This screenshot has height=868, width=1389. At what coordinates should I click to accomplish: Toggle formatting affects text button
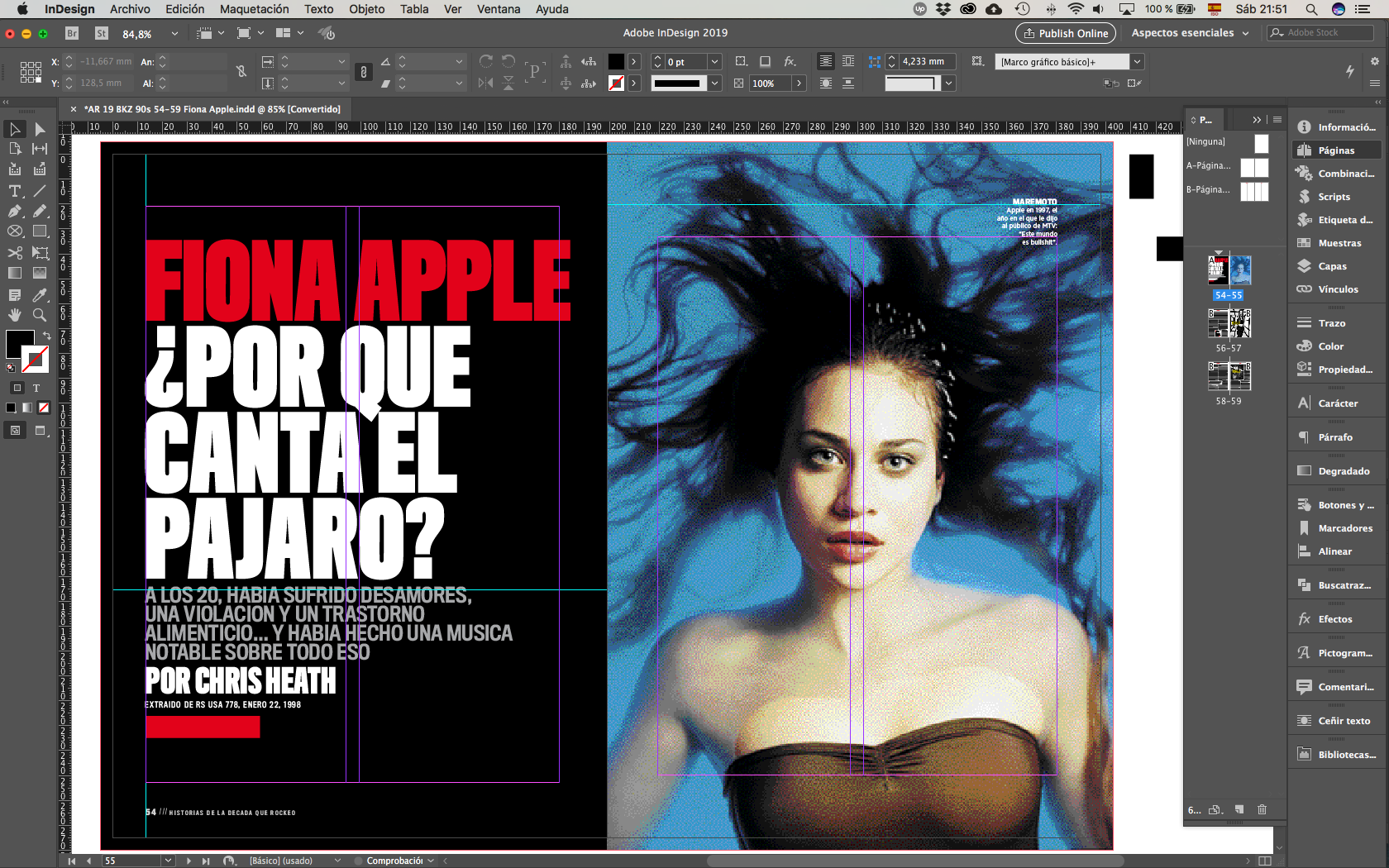click(x=36, y=387)
